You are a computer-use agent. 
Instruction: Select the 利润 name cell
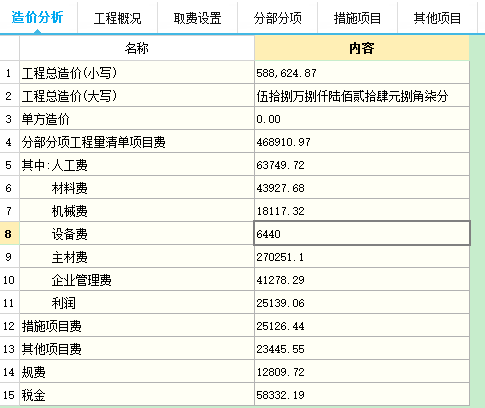pyautogui.click(x=137, y=303)
